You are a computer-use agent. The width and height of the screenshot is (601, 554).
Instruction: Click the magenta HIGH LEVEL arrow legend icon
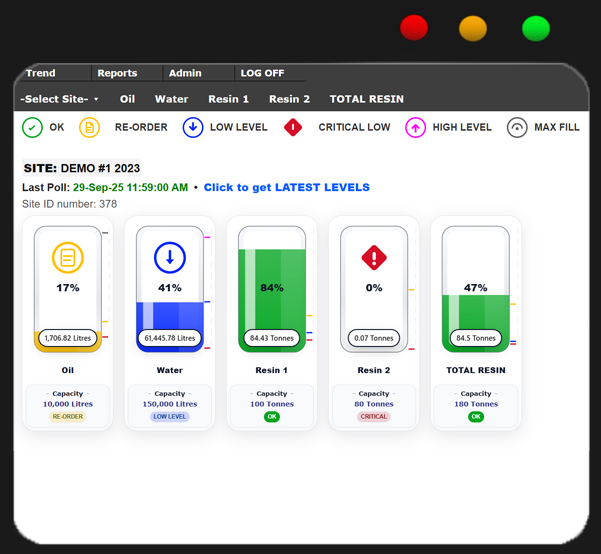coord(415,127)
